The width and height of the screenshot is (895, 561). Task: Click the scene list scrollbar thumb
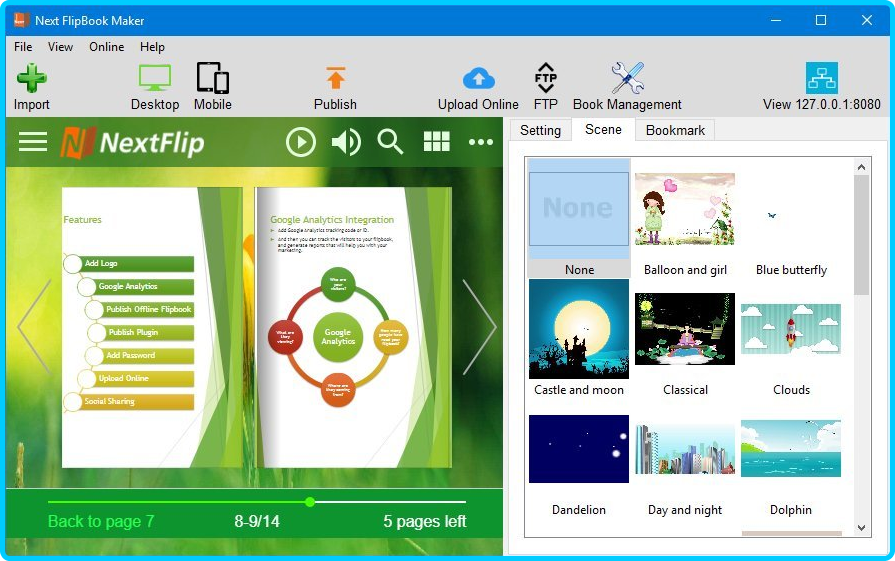pyautogui.click(x=861, y=235)
